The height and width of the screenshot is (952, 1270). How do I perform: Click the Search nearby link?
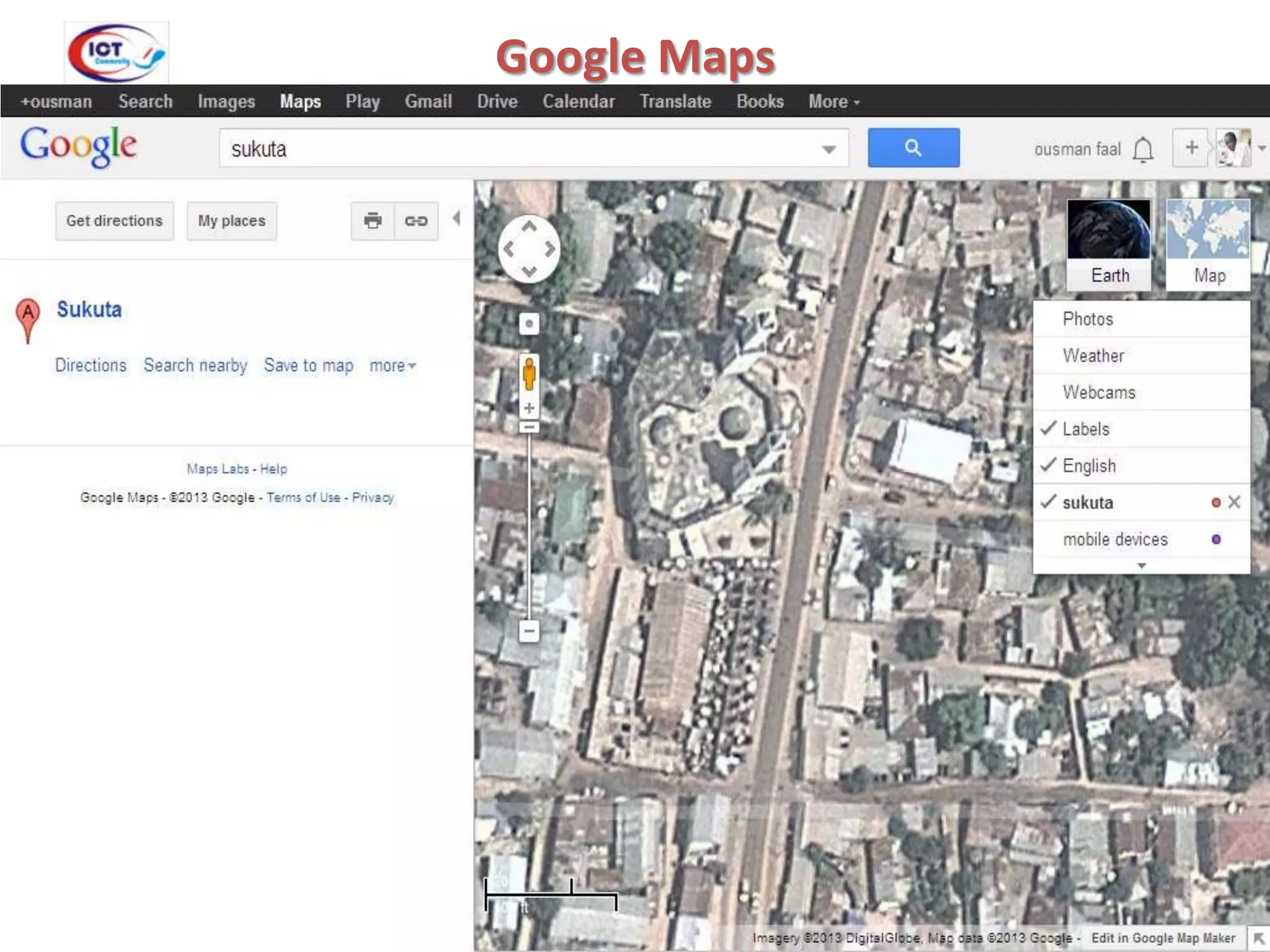tap(195, 366)
